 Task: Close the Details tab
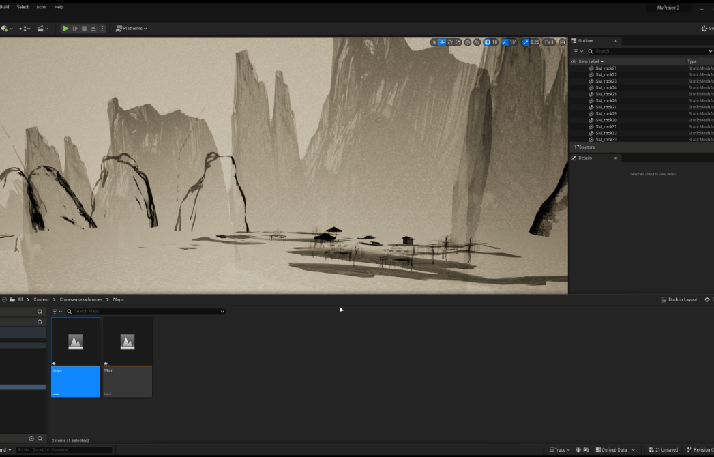point(615,158)
